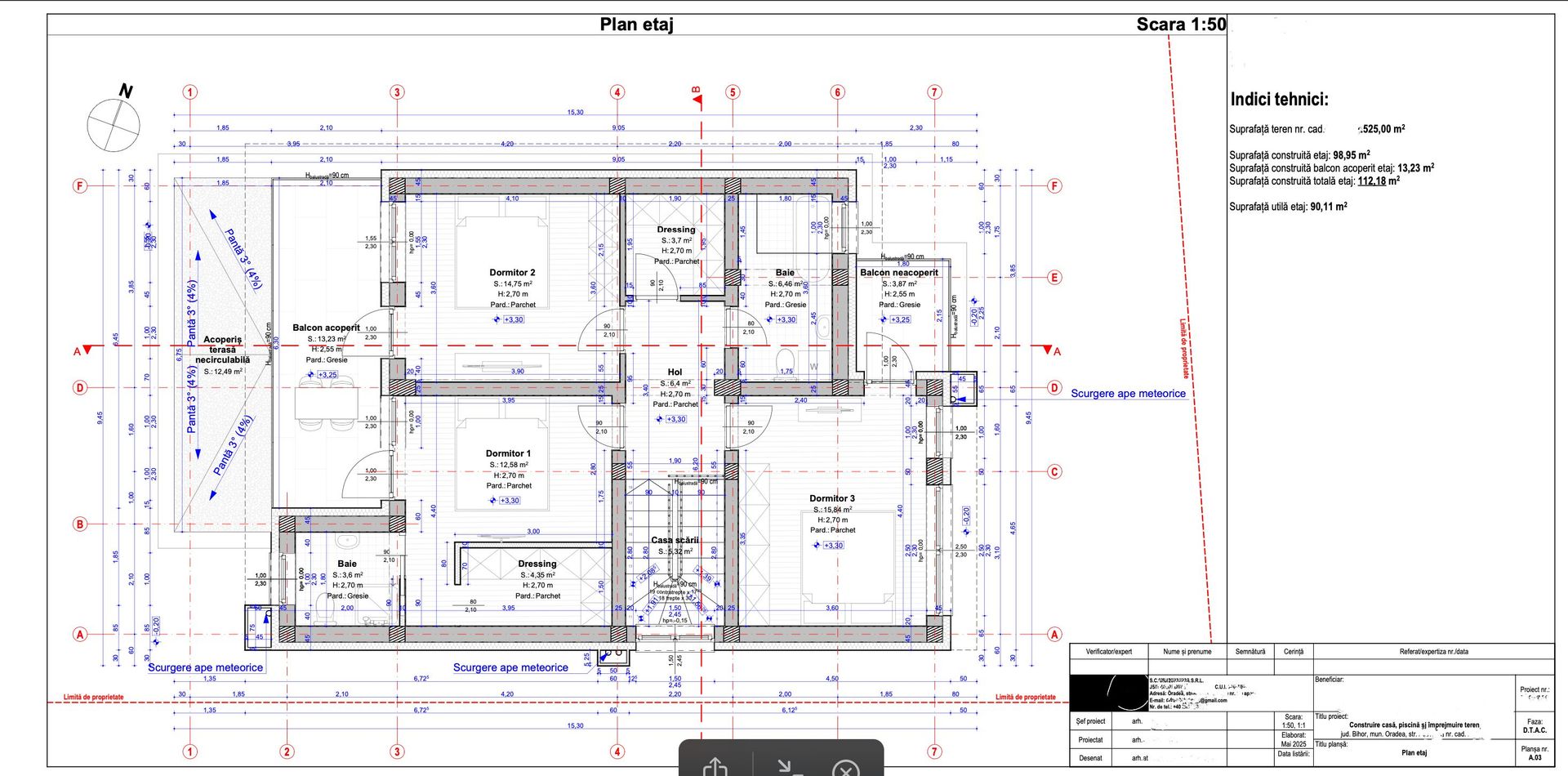The width and height of the screenshot is (1568, 776).
Task: Click the Balcon neacoperit label
Action: (898, 273)
